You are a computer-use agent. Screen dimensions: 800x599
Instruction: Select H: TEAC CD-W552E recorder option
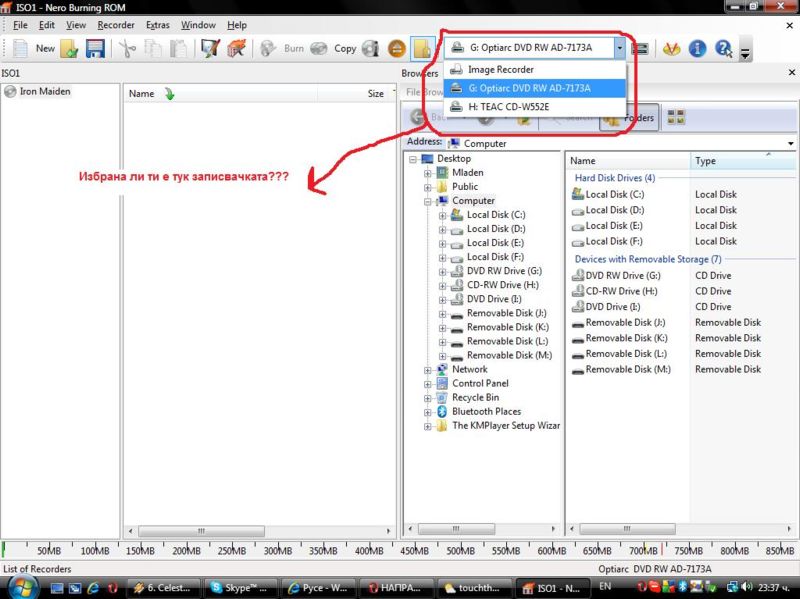pos(535,107)
